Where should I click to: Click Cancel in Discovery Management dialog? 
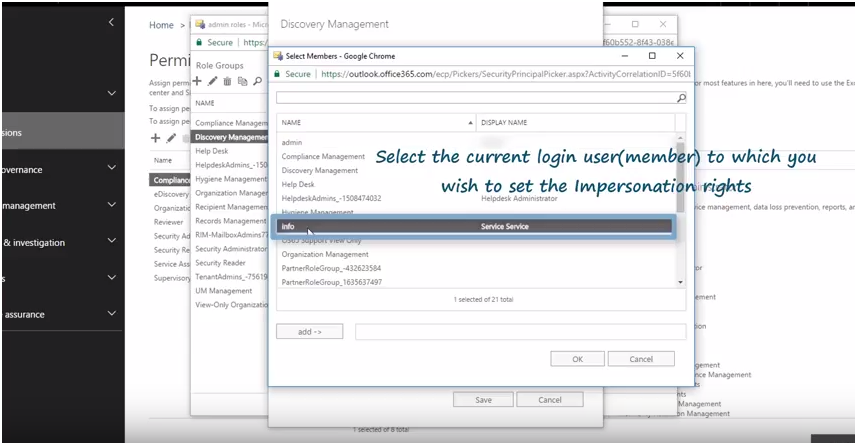pos(550,400)
